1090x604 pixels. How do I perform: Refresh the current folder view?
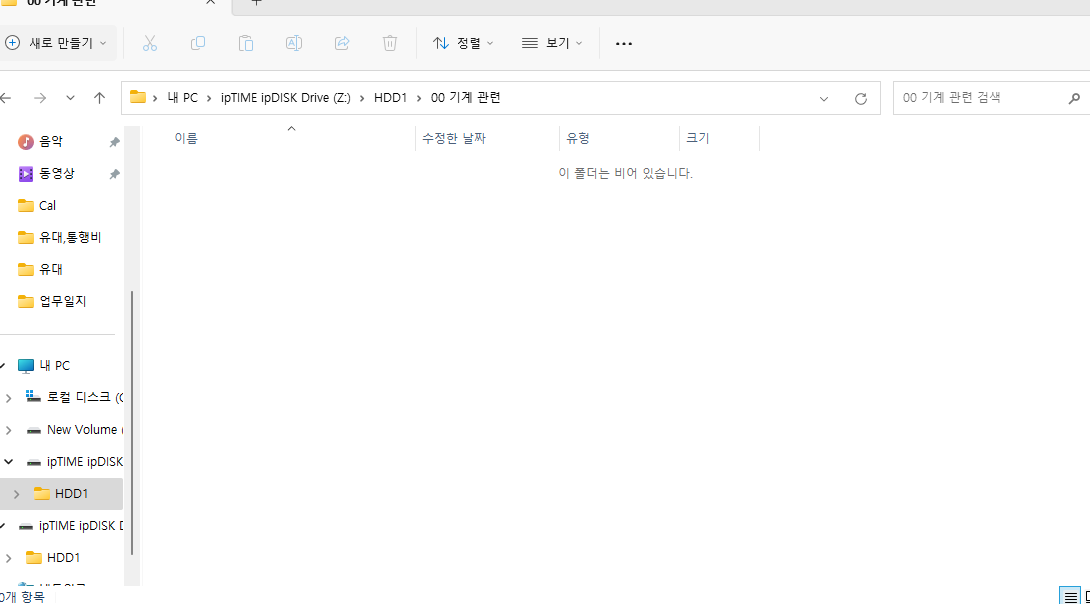click(x=861, y=98)
